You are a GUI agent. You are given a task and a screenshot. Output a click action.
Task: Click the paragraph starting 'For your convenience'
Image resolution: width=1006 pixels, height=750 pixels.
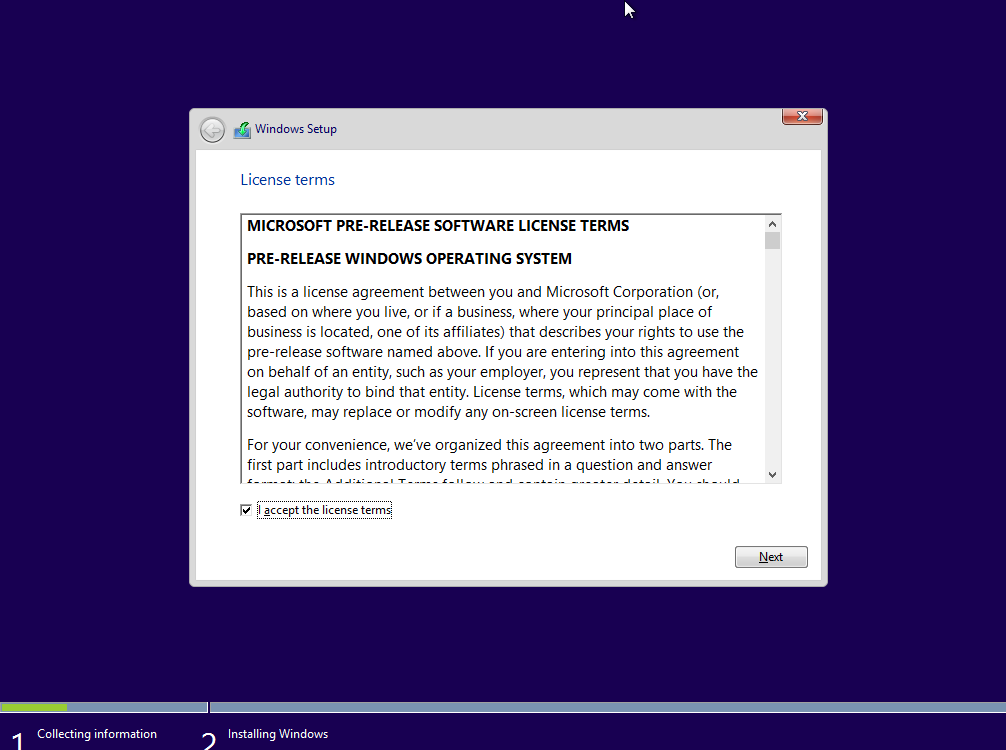click(490, 455)
